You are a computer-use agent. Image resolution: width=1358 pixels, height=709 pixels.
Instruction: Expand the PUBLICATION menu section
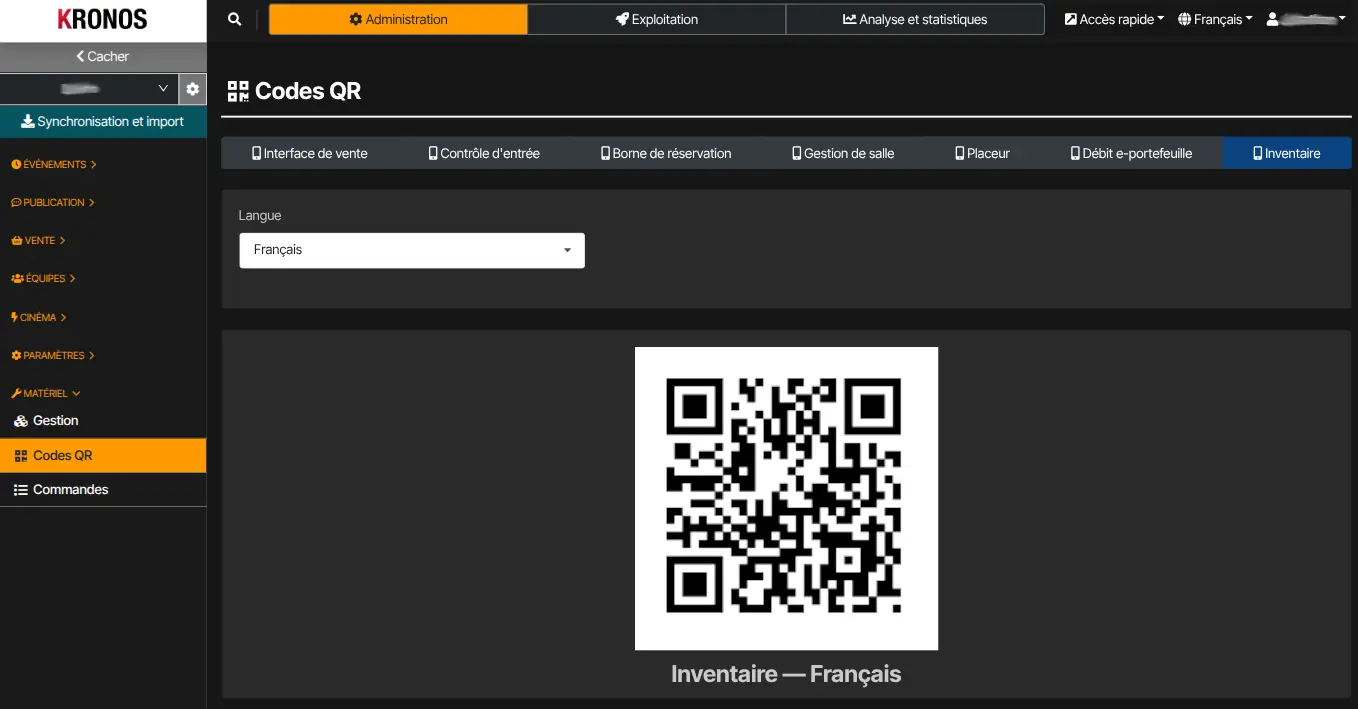coord(53,202)
